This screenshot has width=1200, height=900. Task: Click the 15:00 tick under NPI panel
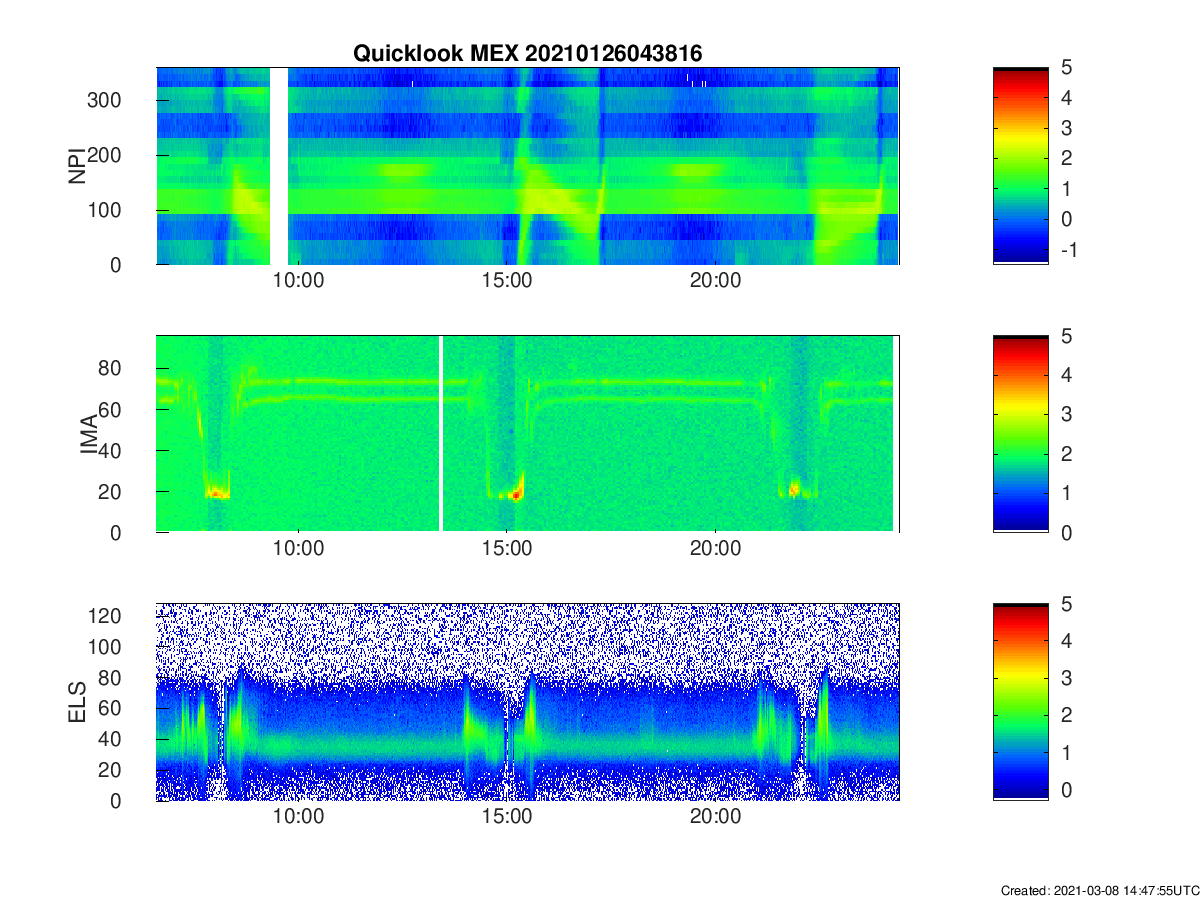(507, 281)
